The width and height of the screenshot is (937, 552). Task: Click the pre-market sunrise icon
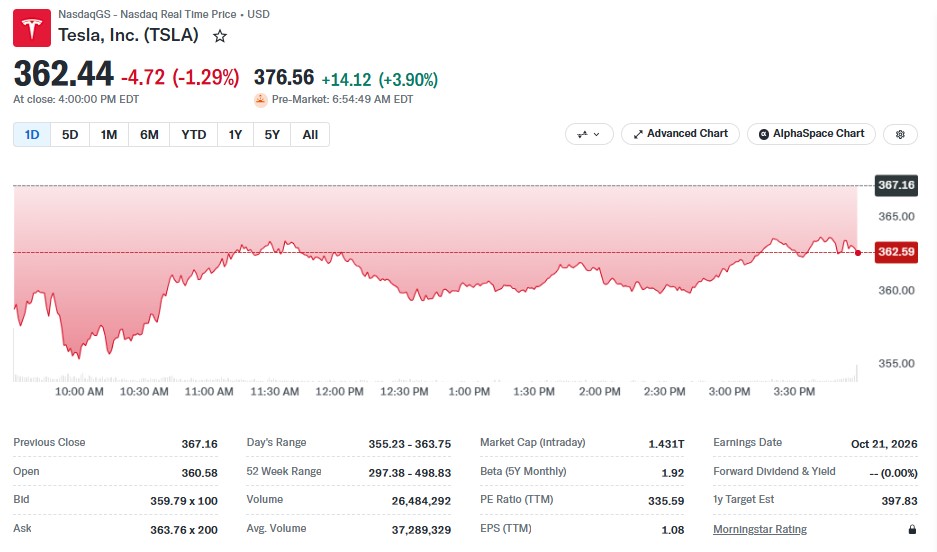(x=261, y=100)
